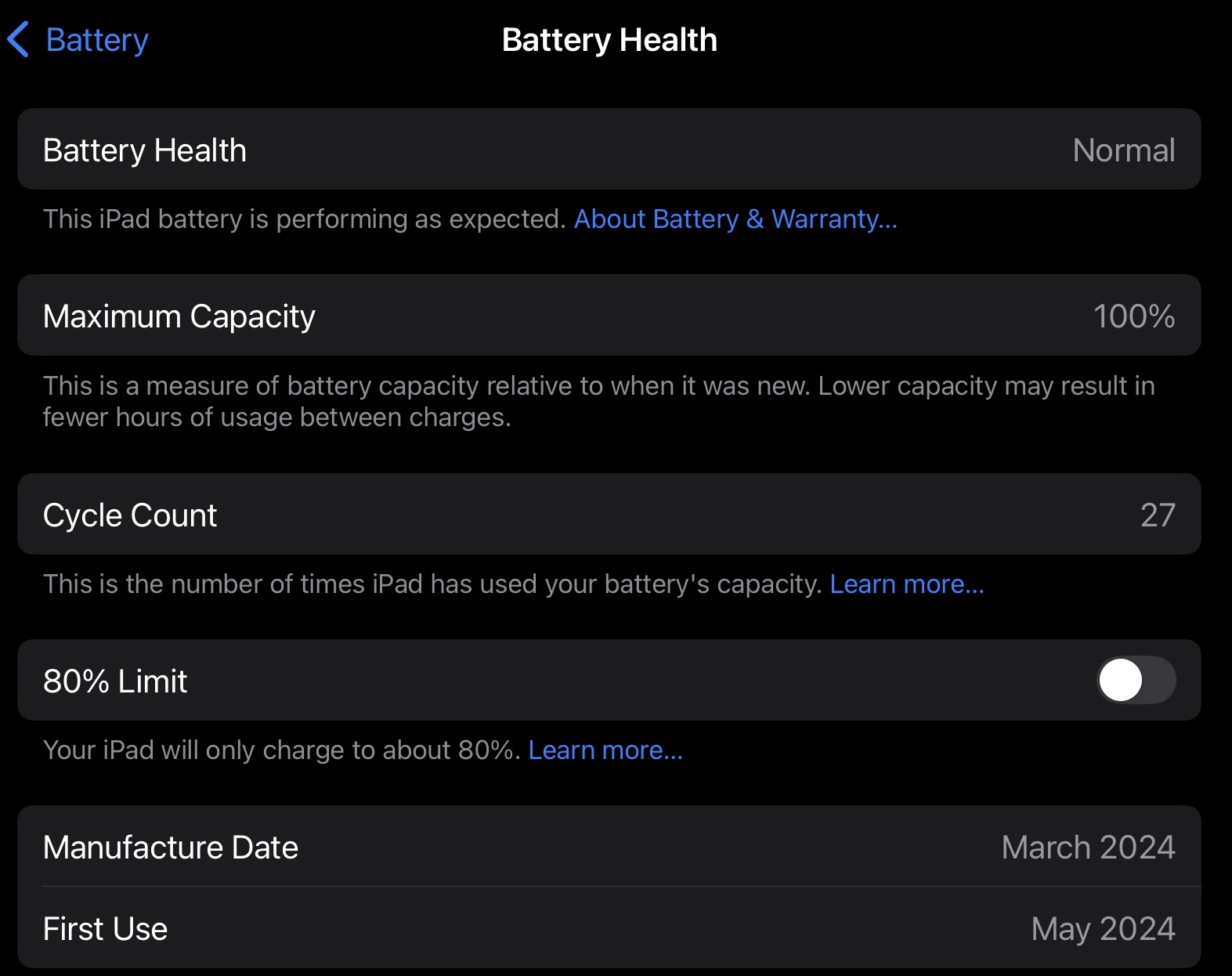Screen dimensions: 1232x976
Task: Click Learn more below 80% Limit
Action: (x=606, y=750)
